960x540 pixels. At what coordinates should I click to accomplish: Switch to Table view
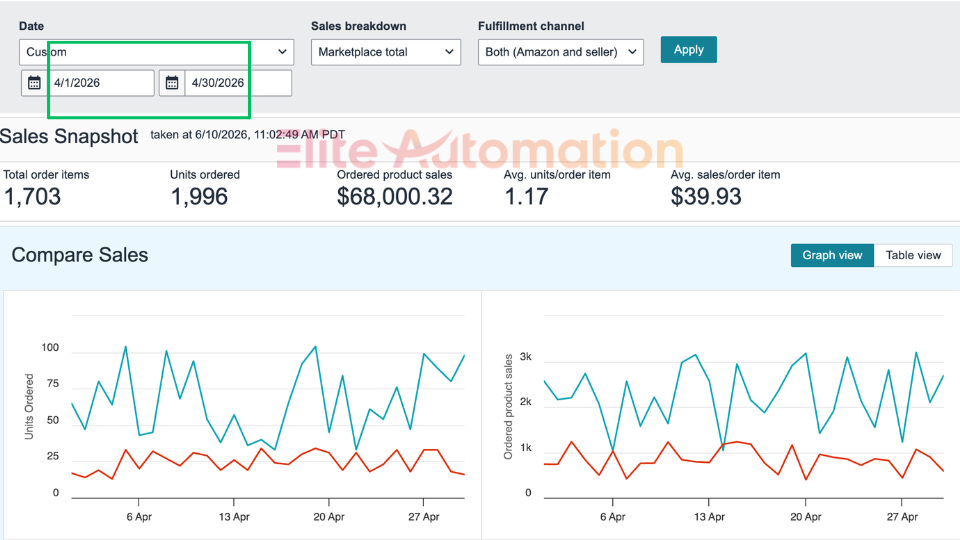(913, 255)
